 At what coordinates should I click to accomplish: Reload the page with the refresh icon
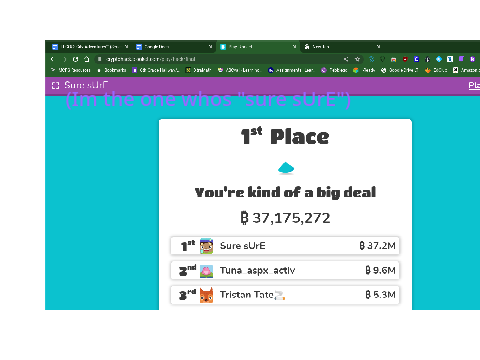76,59
